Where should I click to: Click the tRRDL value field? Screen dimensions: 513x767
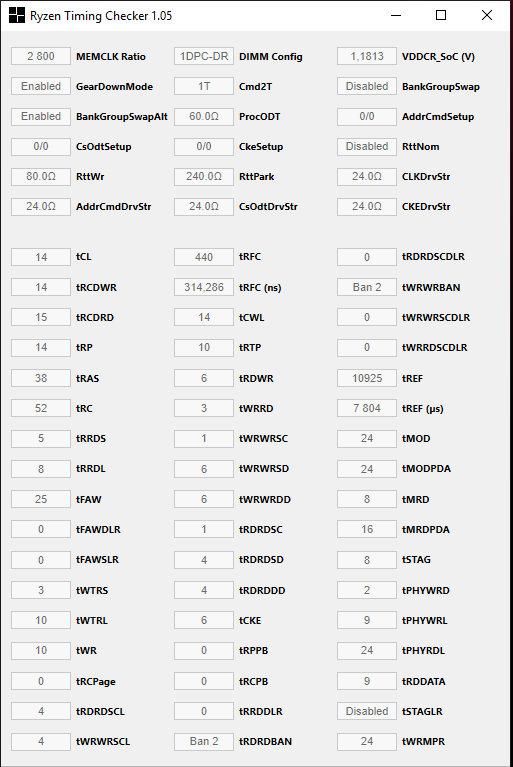(x=41, y=469)
